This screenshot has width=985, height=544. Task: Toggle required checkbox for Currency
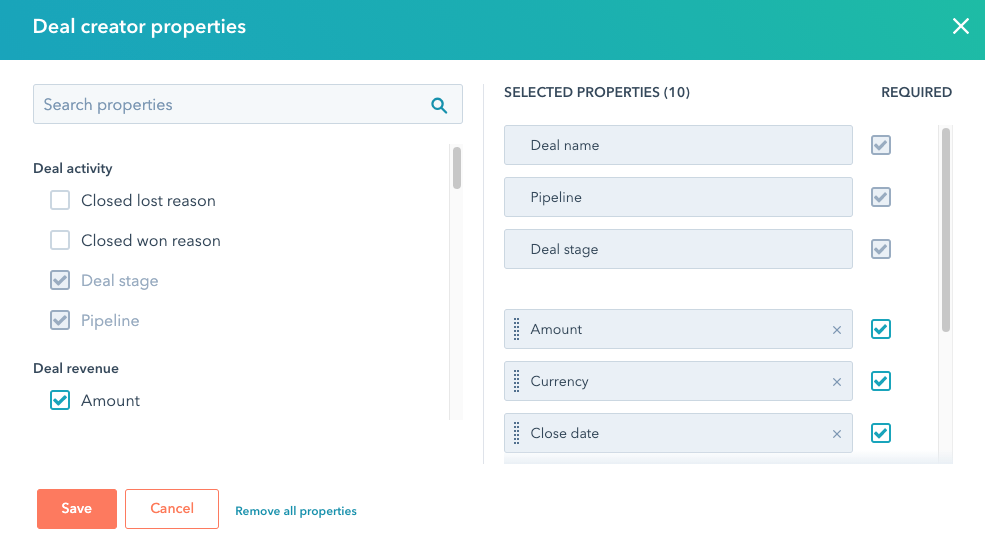(881, 381)
